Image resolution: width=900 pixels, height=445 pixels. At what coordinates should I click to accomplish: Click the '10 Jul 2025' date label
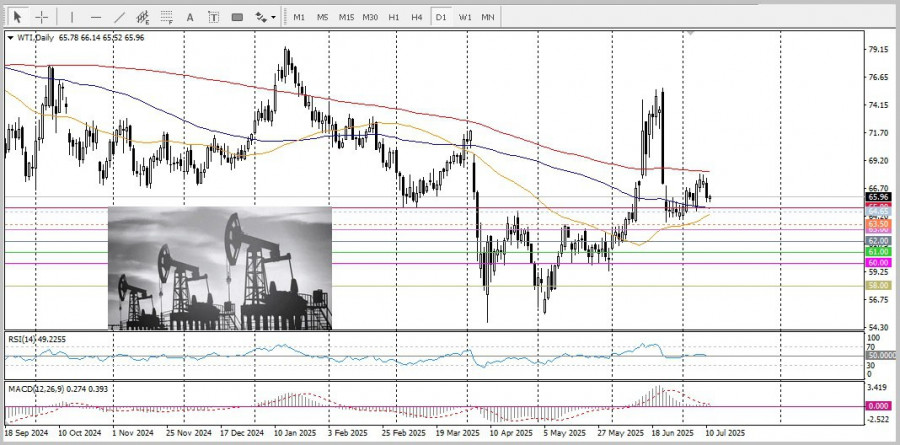point(724,432)
